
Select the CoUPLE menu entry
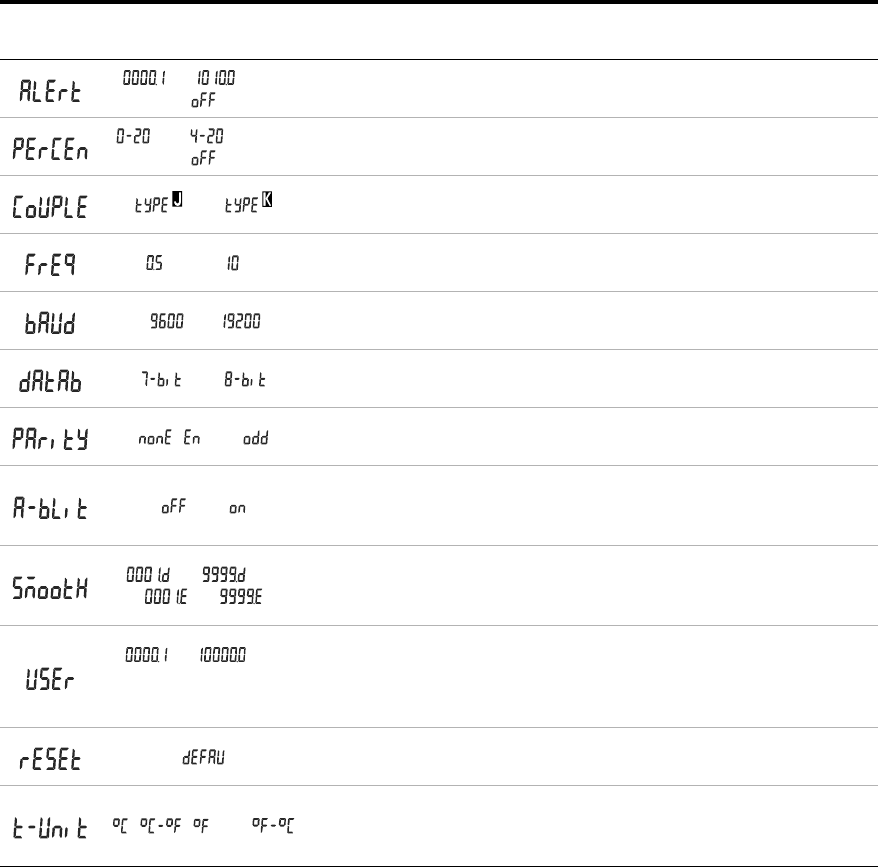(50, 207)
